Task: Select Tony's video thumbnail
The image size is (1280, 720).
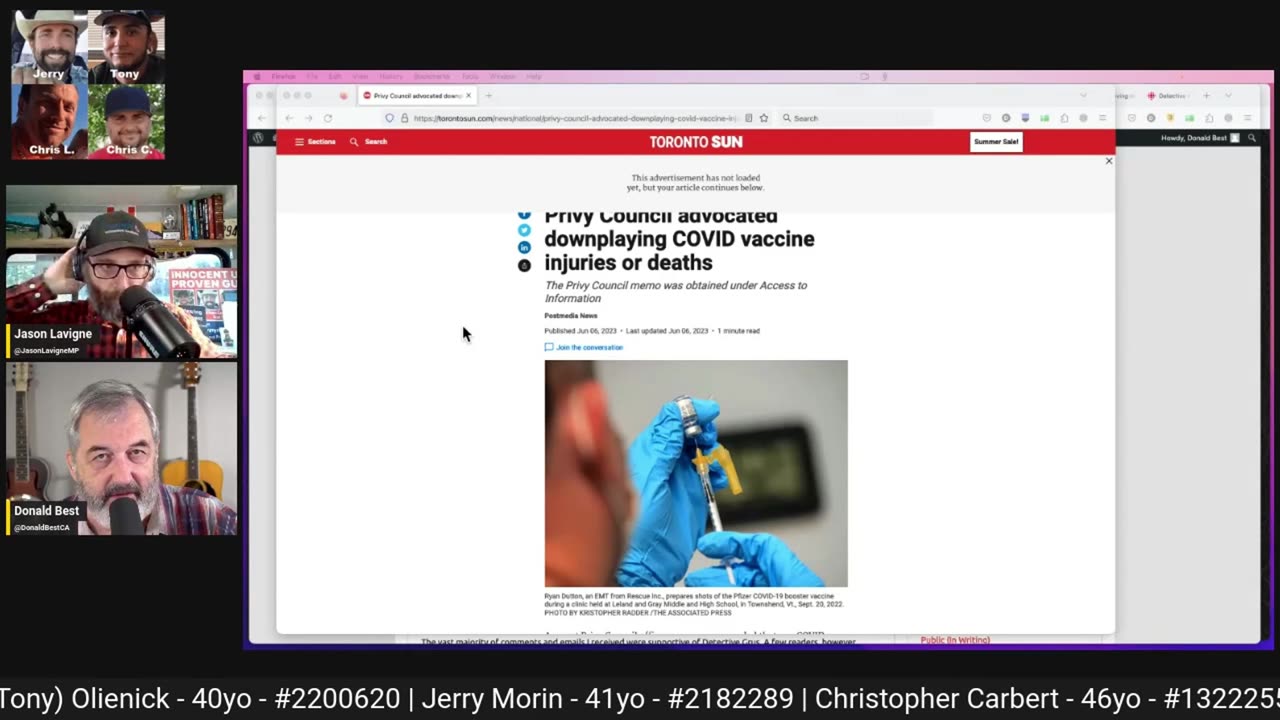Action: (x=125, y=47)
